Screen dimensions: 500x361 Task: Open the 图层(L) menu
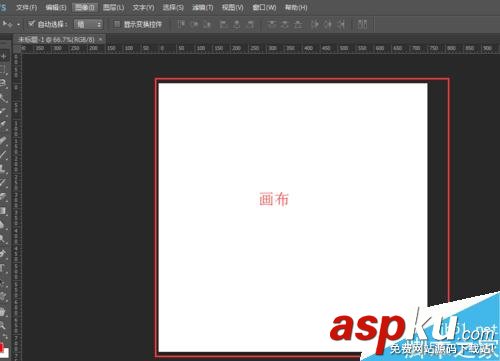(114, 7)
